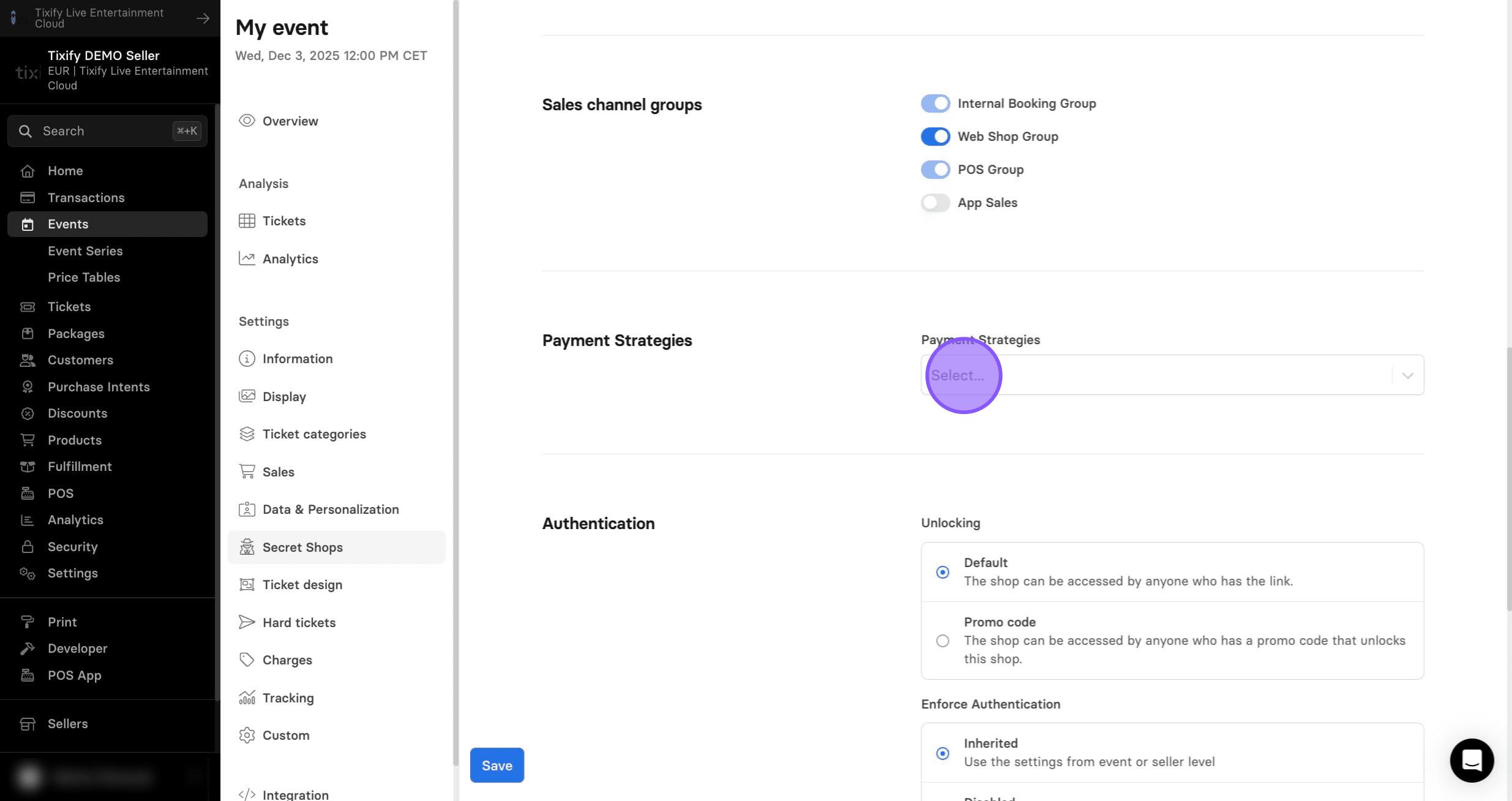1512x801 pixels.
Task: Click the main page vertical scrollbar
Action: 1509,478
